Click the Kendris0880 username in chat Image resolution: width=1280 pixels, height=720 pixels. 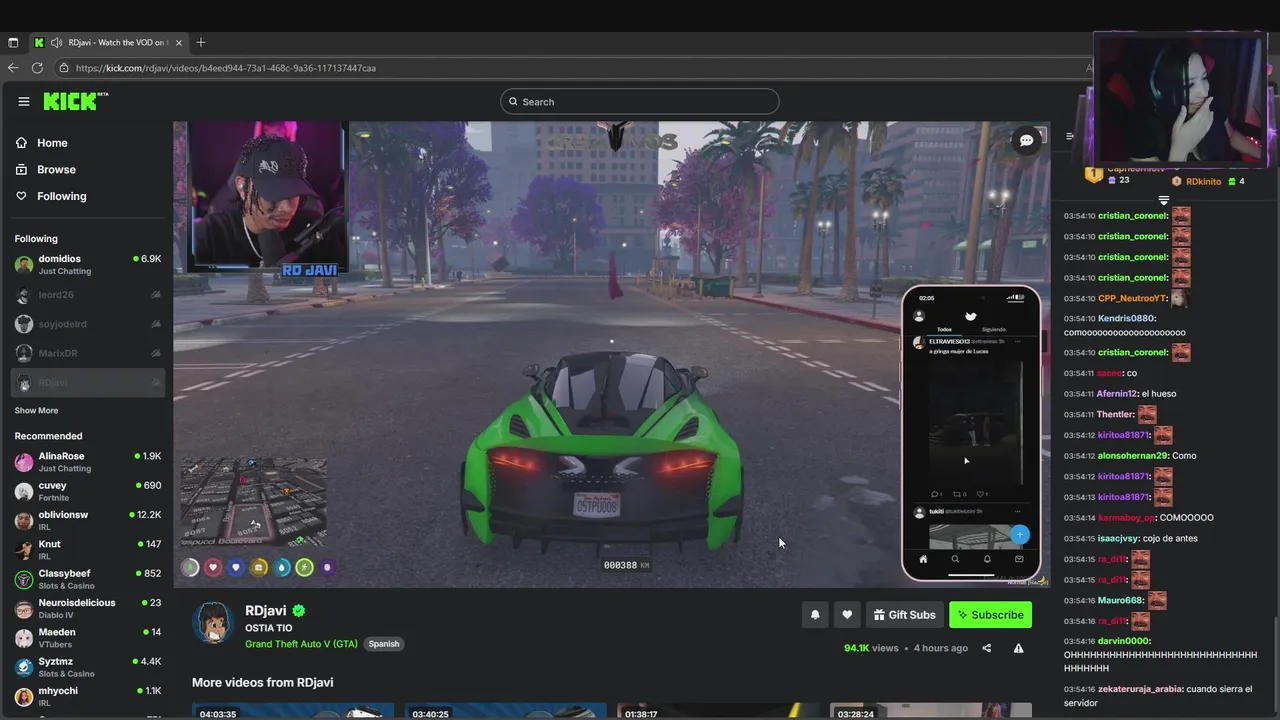point(1127,318)
